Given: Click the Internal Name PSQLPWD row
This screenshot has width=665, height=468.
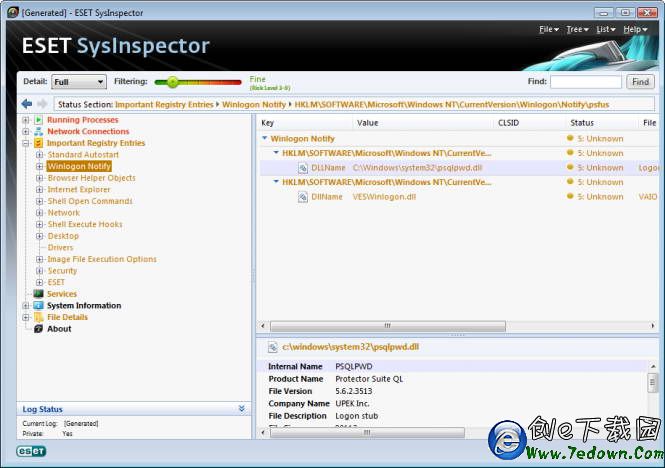Looking at the screenshot, I should click(x=452, y=366).
